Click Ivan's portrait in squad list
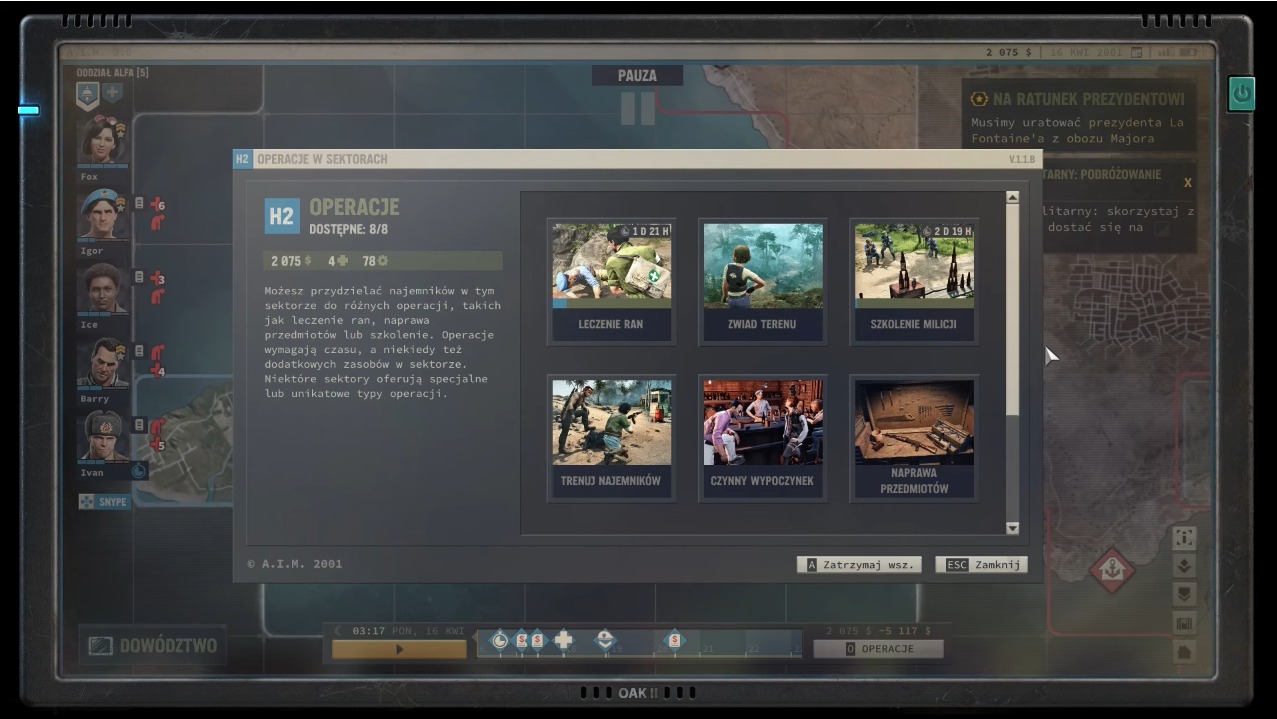 pos(103,437)
